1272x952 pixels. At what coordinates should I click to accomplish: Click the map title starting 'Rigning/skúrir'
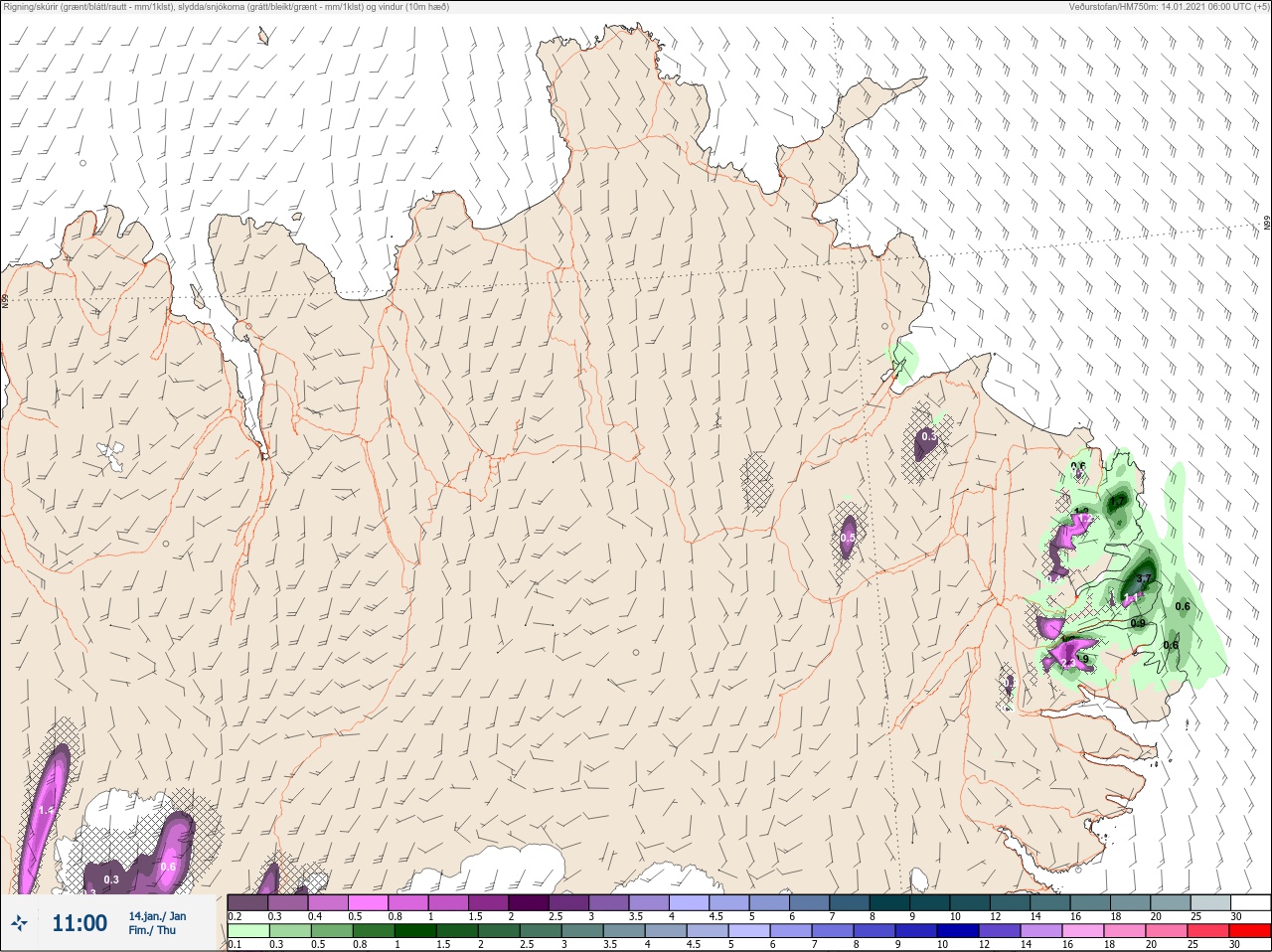click(226, 7)
